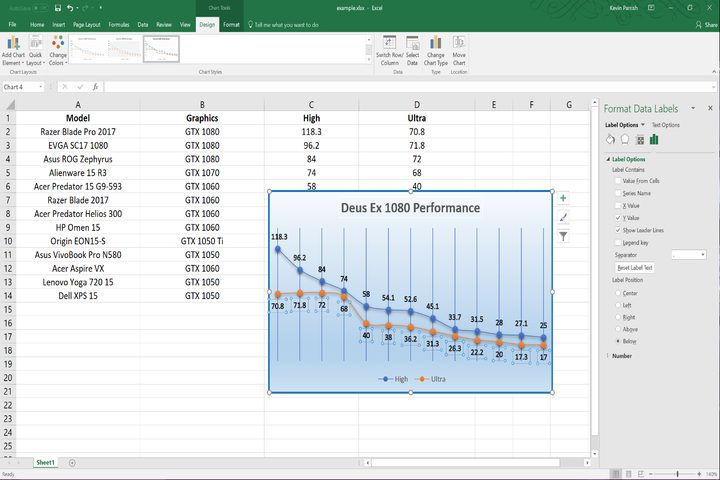Select the second chart style thumbnail
Image resolution: width=720 pixels, height=480 pixels.
pos(124,49)
